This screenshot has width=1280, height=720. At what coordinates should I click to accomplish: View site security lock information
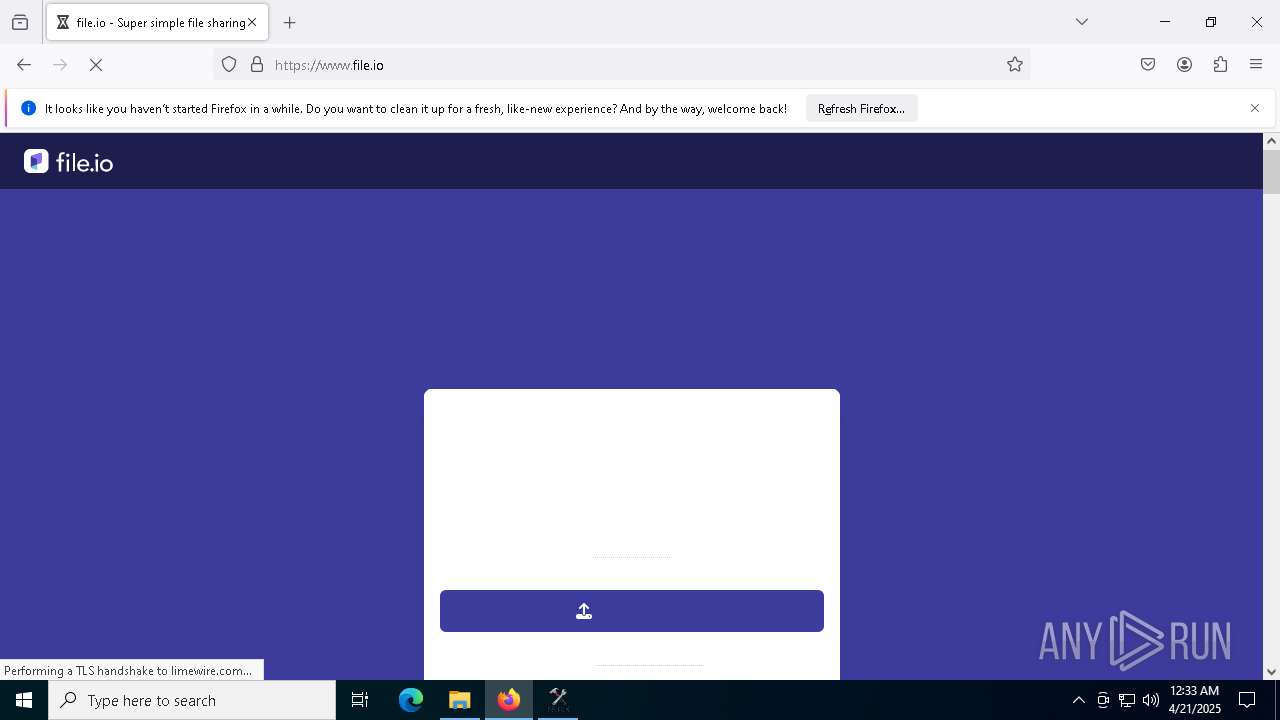tap(257, 65)
